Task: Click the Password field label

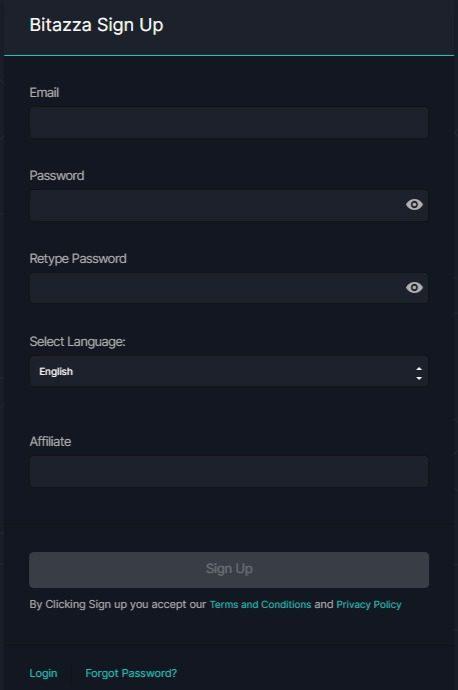Action: (x=57, y=176)
